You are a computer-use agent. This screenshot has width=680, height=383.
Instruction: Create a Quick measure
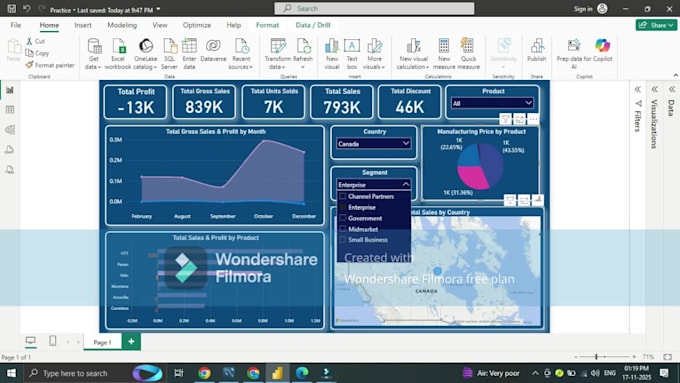point(468,54)
